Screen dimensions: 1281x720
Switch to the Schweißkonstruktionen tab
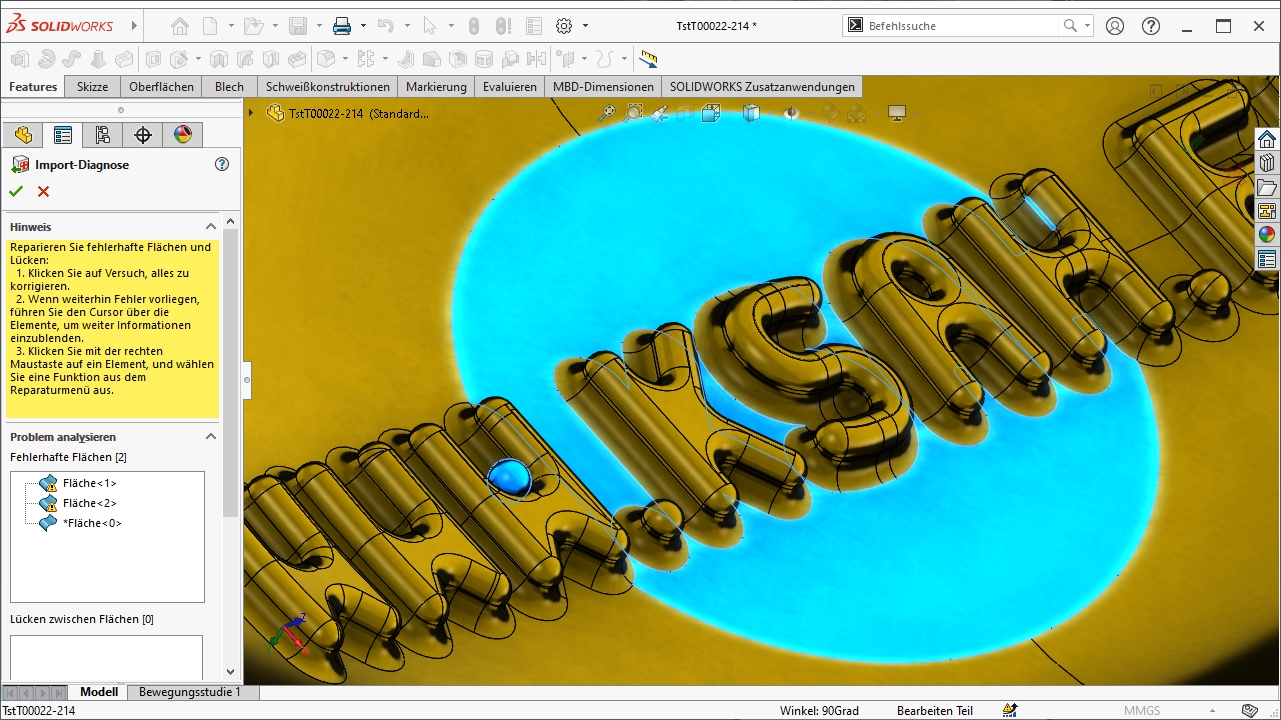[x=328, y=87]
